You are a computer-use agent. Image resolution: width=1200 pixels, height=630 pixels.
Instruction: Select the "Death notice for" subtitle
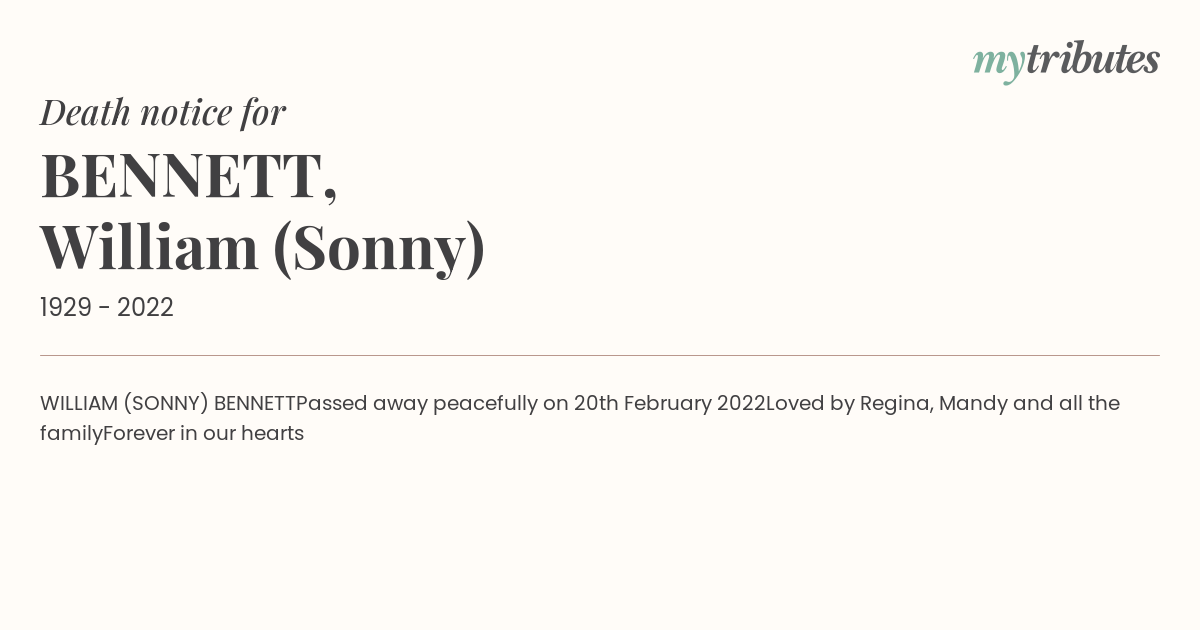[163, 112]
